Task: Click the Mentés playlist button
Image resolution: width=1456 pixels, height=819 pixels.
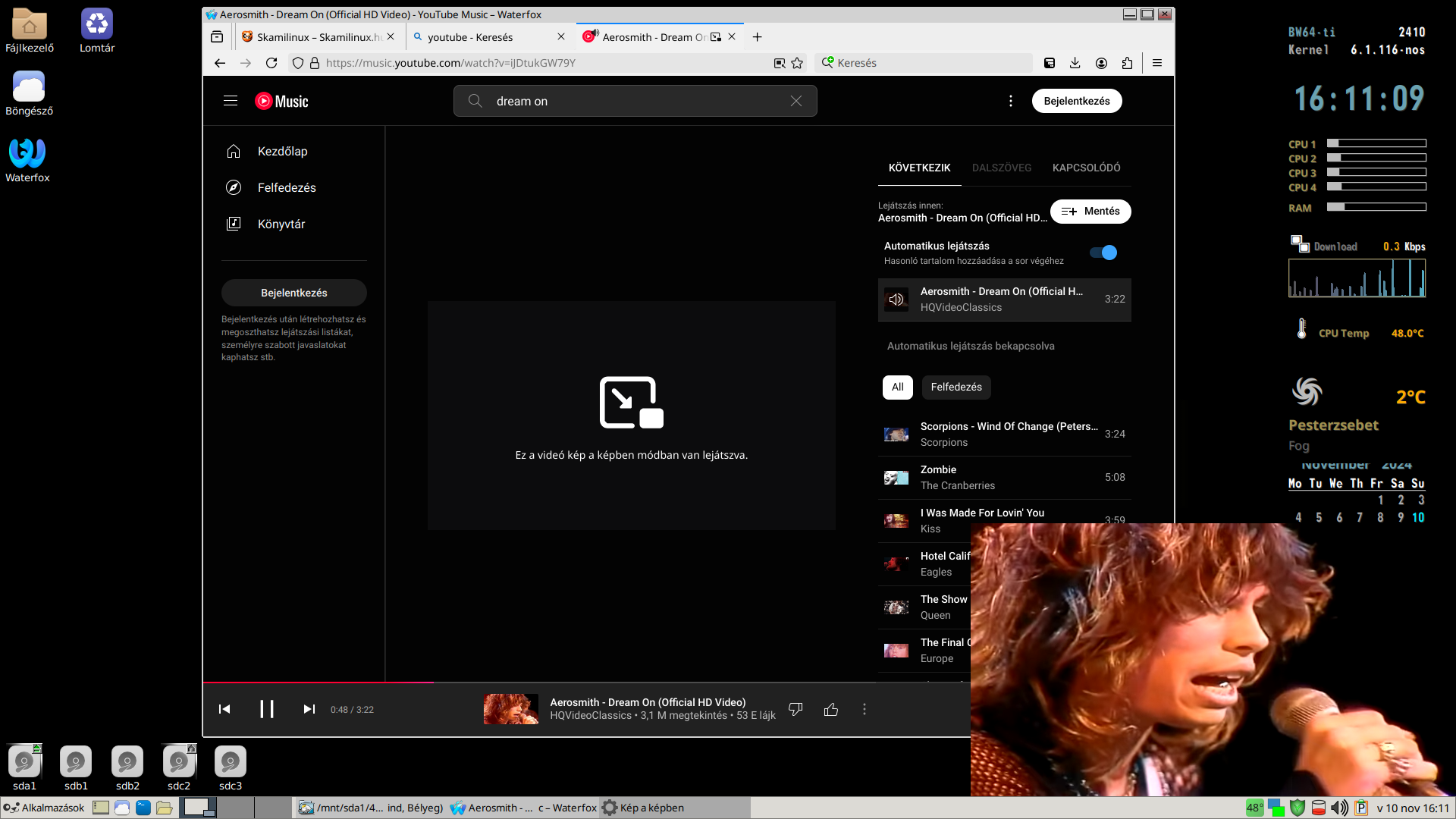Action: click(1090, 212)
